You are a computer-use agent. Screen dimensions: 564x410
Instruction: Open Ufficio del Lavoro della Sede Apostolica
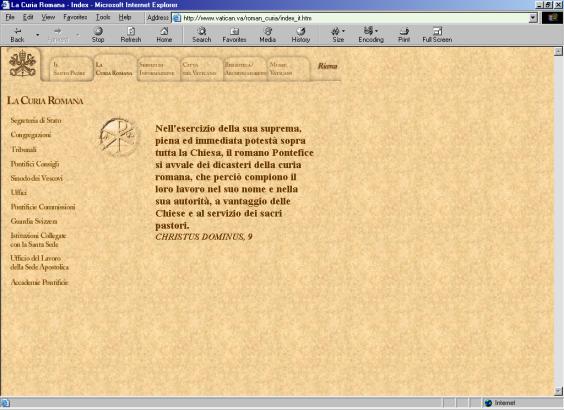(39, 263)
